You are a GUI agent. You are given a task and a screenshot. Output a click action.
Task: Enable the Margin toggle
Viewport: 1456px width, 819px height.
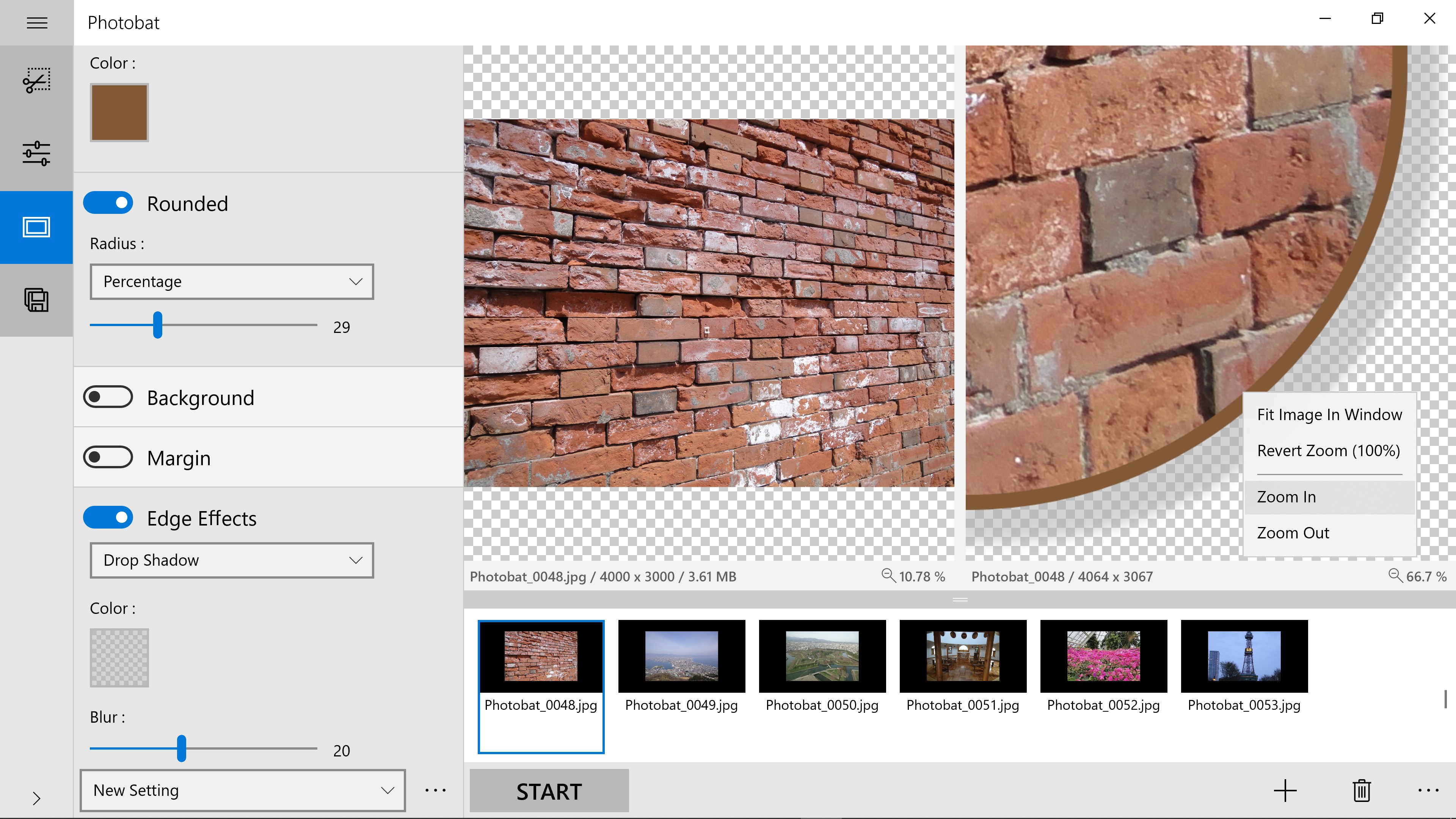(108, 457)
